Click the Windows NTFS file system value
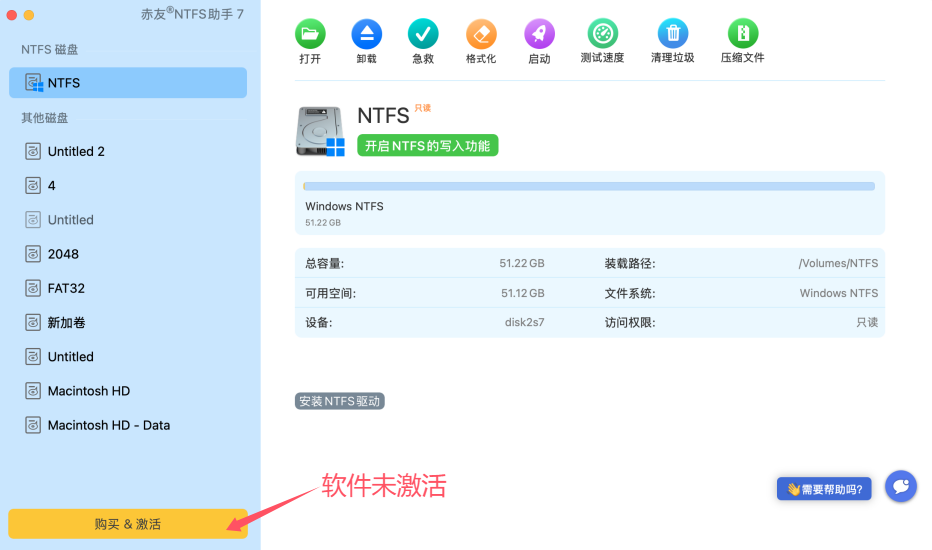This screenshot has height=550, width=932. tap(838, 293)
